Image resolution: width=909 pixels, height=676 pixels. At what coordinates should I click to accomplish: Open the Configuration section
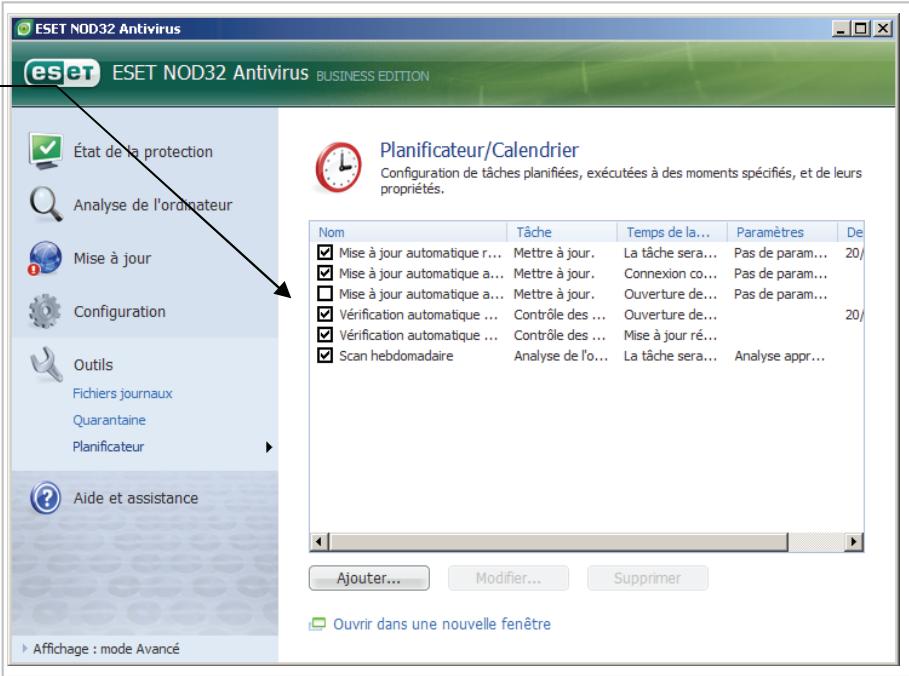click(x=119, y=311)
